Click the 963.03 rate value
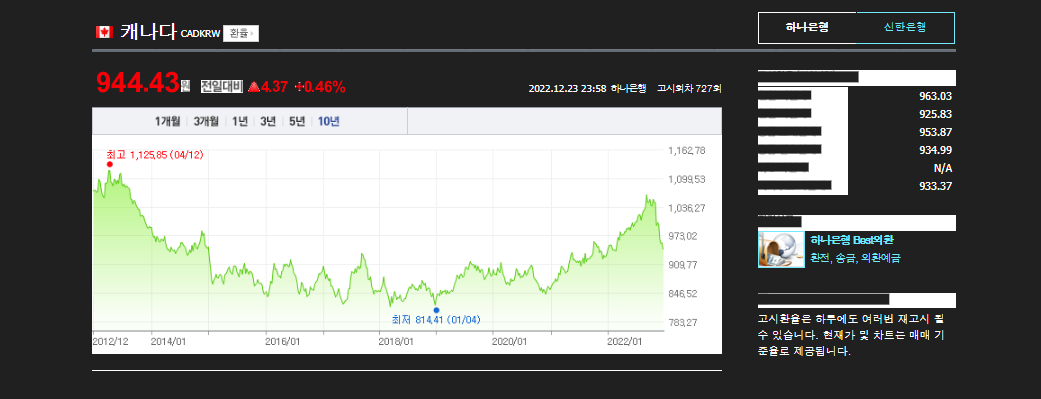 pos(935,96)
